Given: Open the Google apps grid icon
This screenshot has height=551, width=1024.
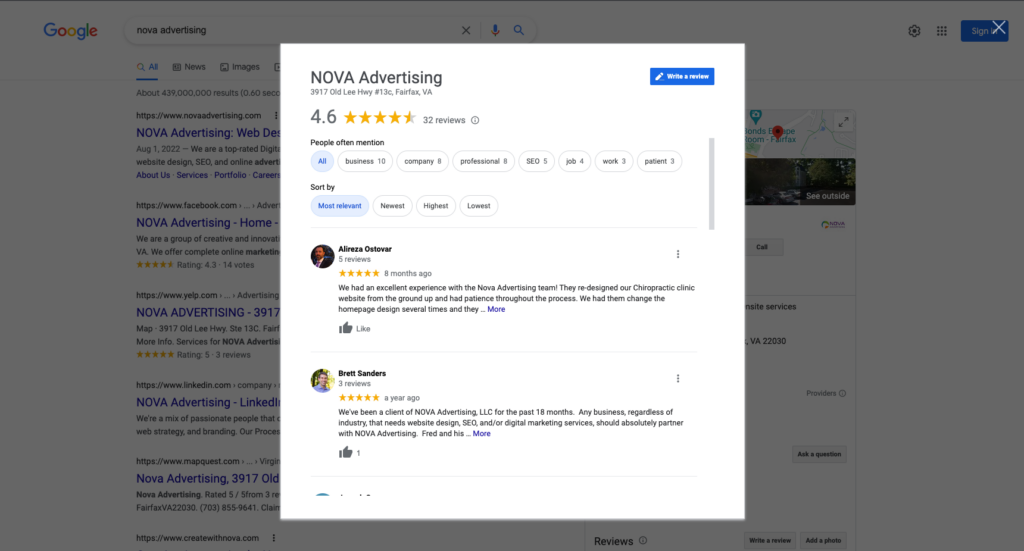Looking at the screenshot, I should (942, 31).
